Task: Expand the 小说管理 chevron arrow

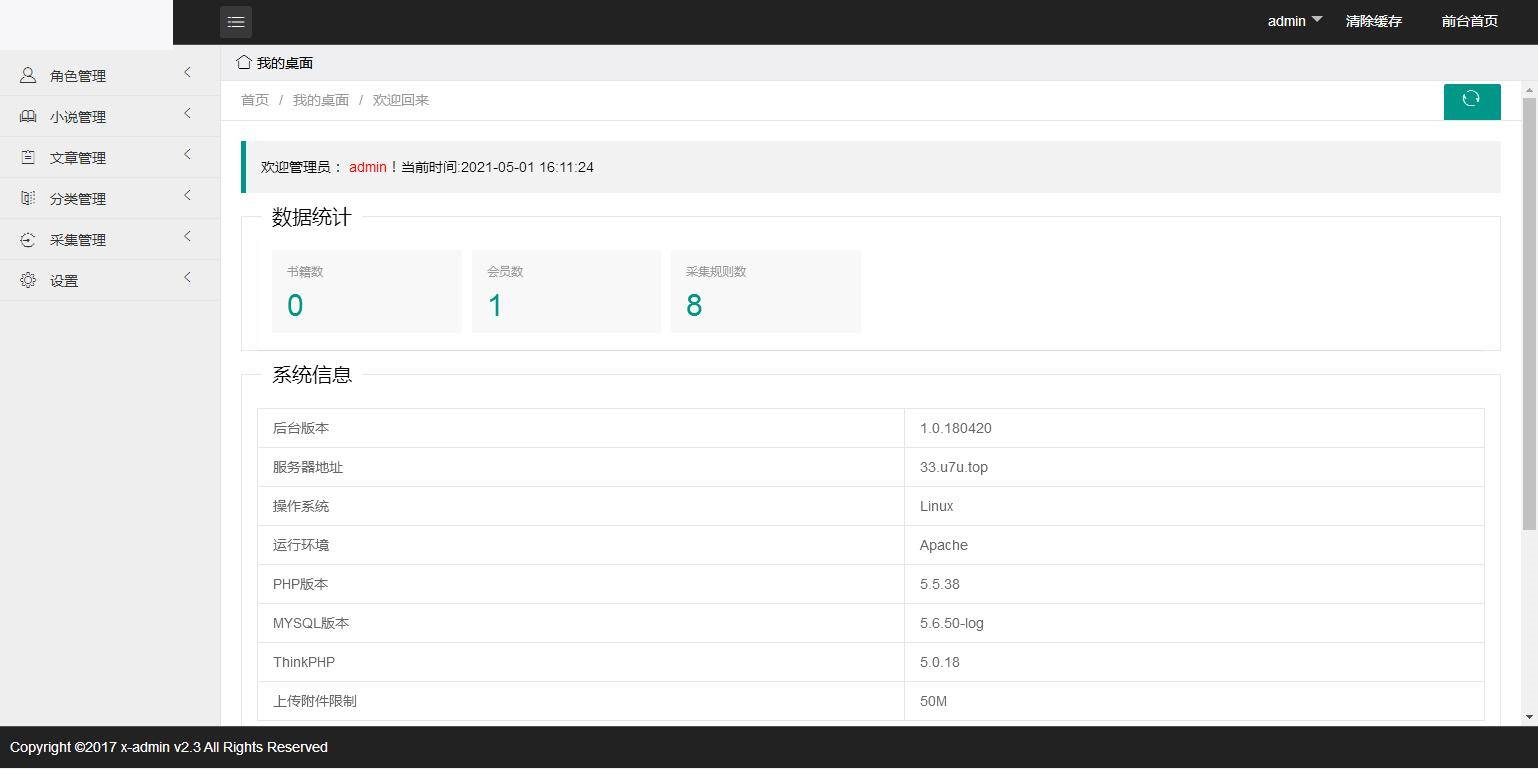Action: click(187, 113)
